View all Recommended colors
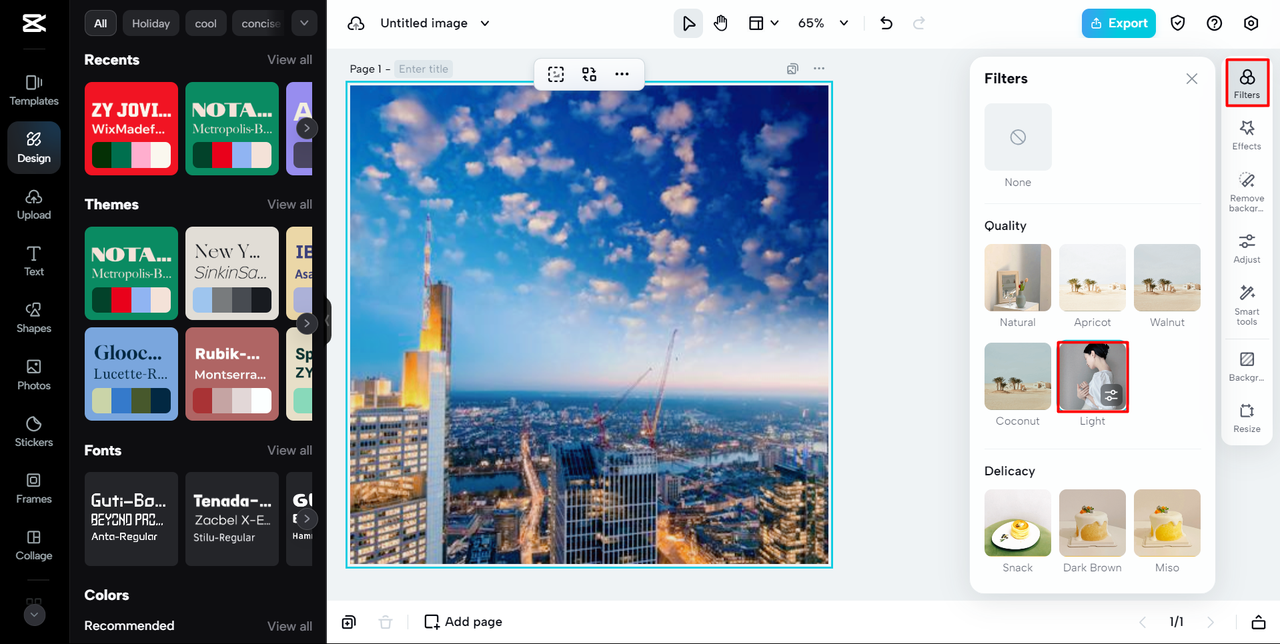The image size is (1280, 644). [290, 626]
